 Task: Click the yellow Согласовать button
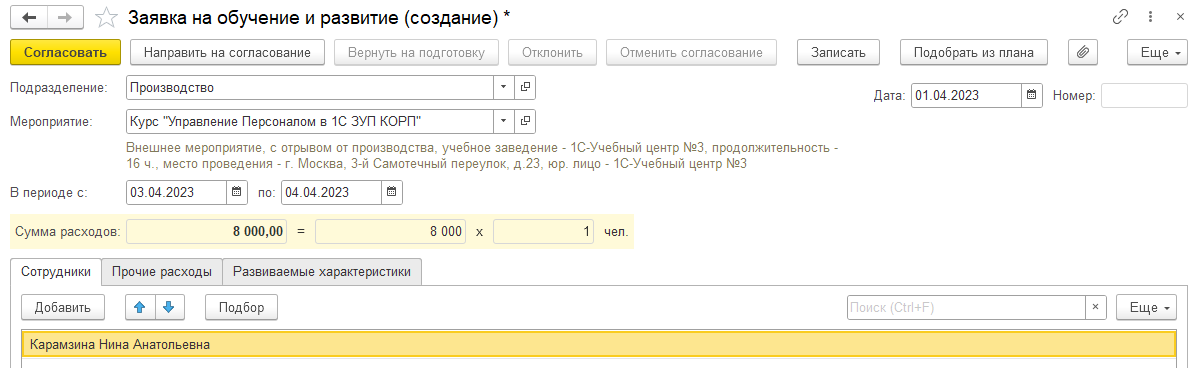pos(66,53)
